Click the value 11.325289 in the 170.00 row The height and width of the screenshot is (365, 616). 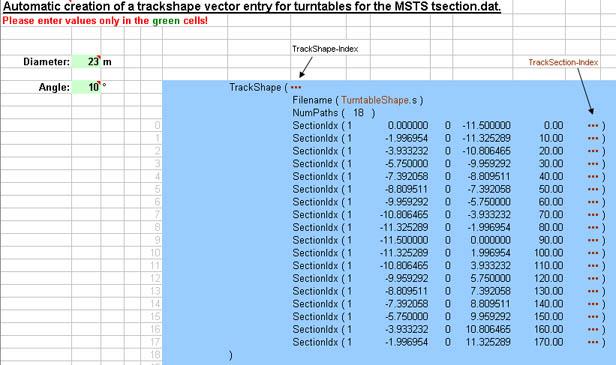tap(488, 342)
